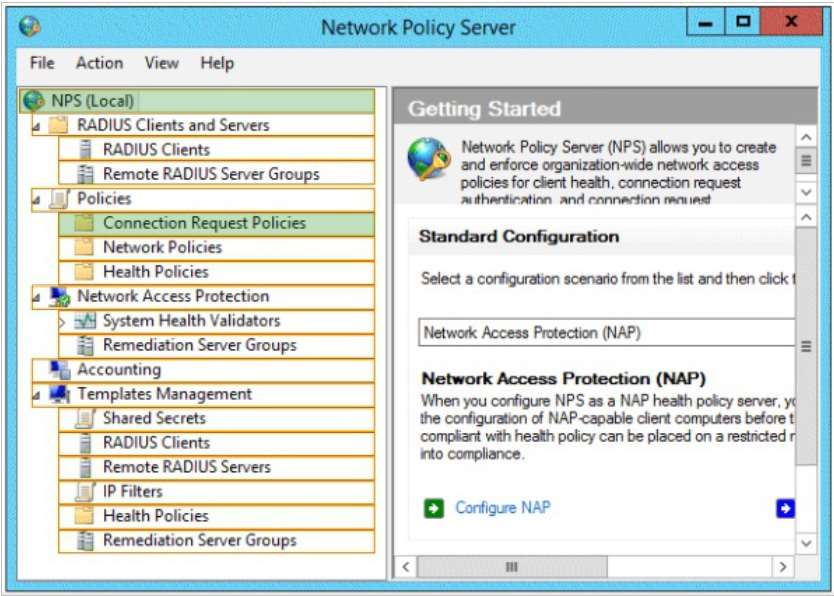Screen dimensions: 834x596
Task: Click the Getting Started header text
Action: (485, 109)
